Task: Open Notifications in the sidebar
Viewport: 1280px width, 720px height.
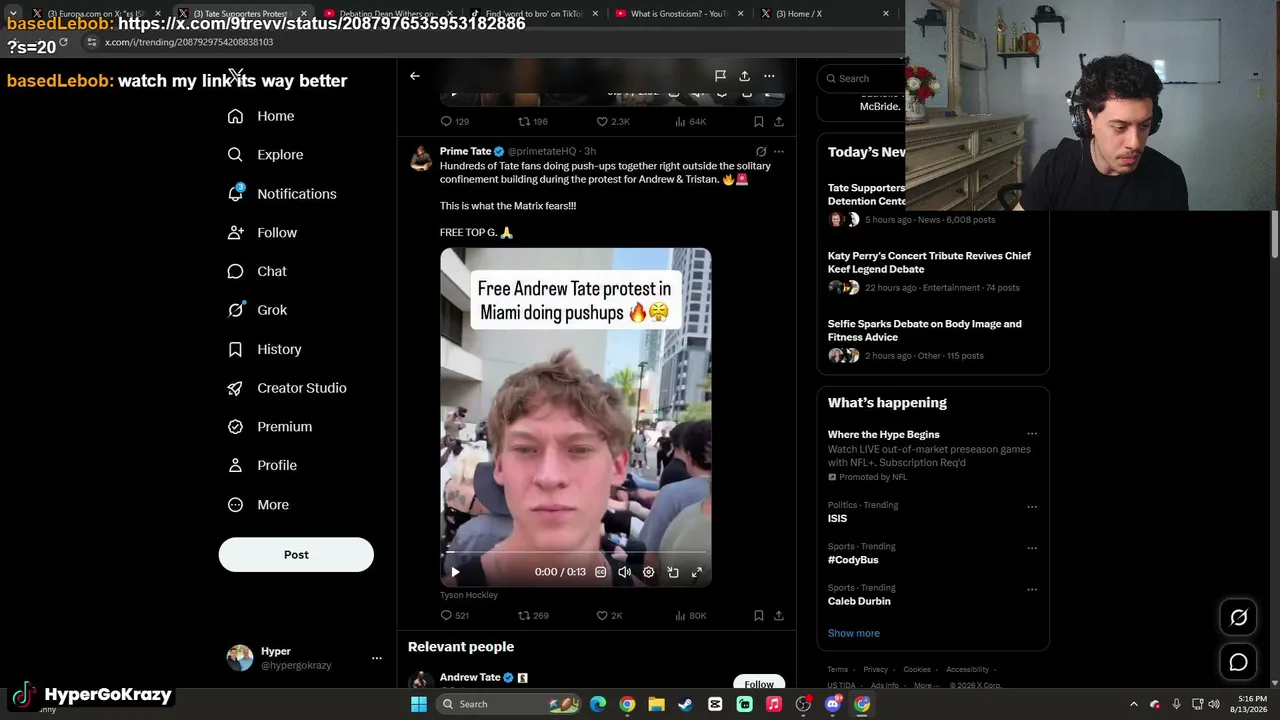Action: (282, 194)
